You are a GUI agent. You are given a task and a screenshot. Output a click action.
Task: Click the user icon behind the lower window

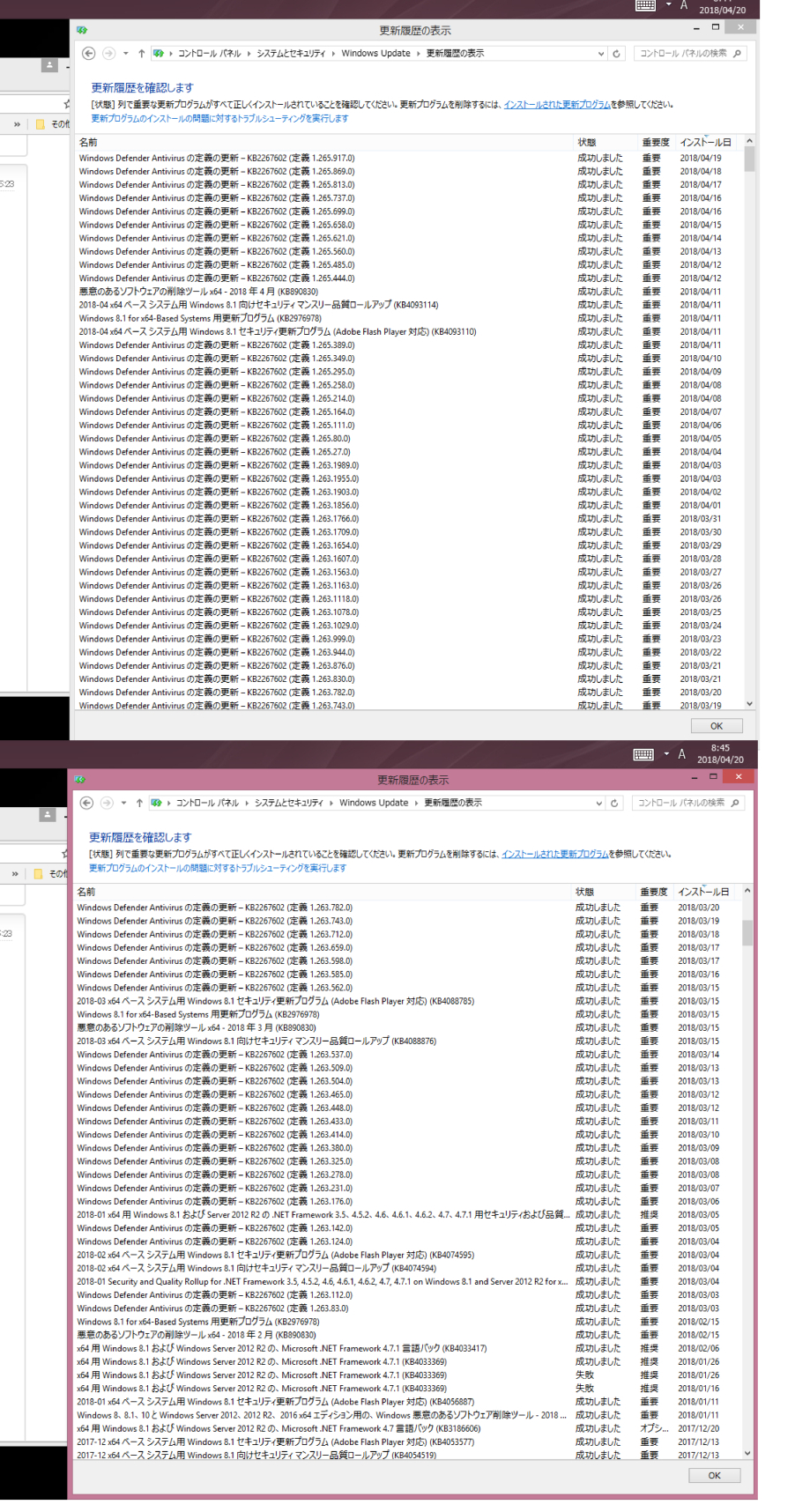pyautogui.click(x=48, y=815)
